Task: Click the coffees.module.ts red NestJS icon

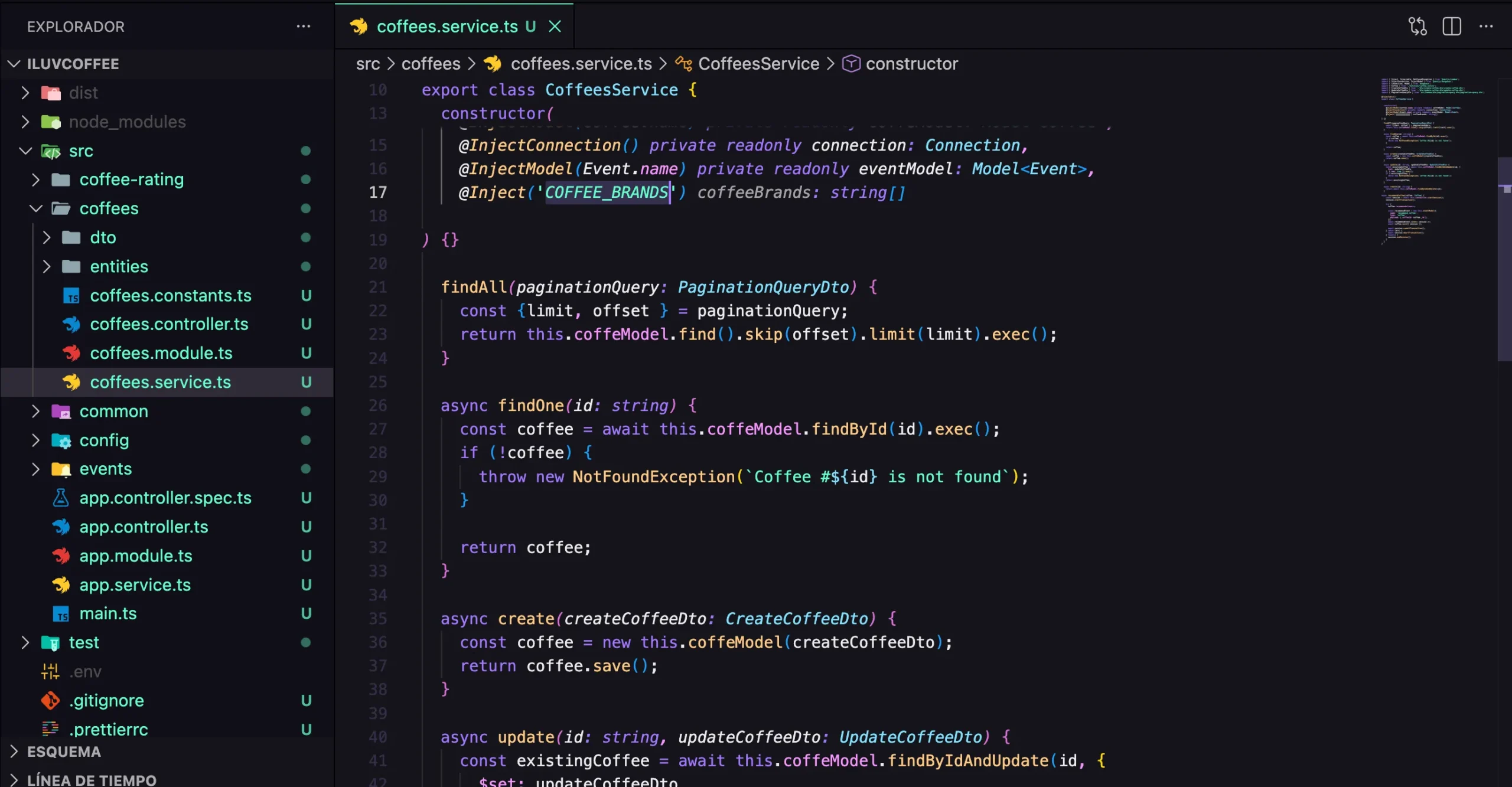Action: pyautogui.click(x=71, y=353)
